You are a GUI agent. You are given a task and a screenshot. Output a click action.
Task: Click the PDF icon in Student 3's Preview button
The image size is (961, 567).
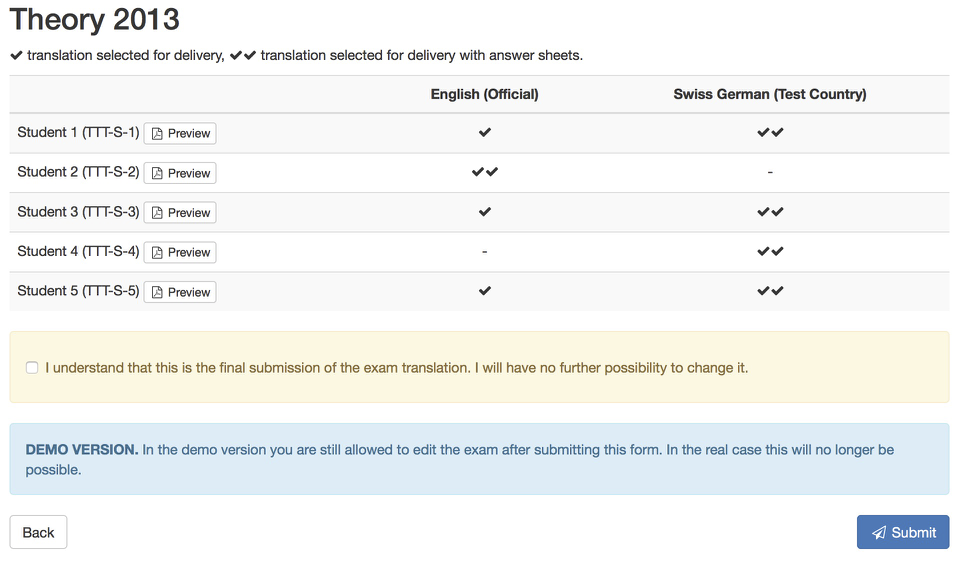click(157, 213)
